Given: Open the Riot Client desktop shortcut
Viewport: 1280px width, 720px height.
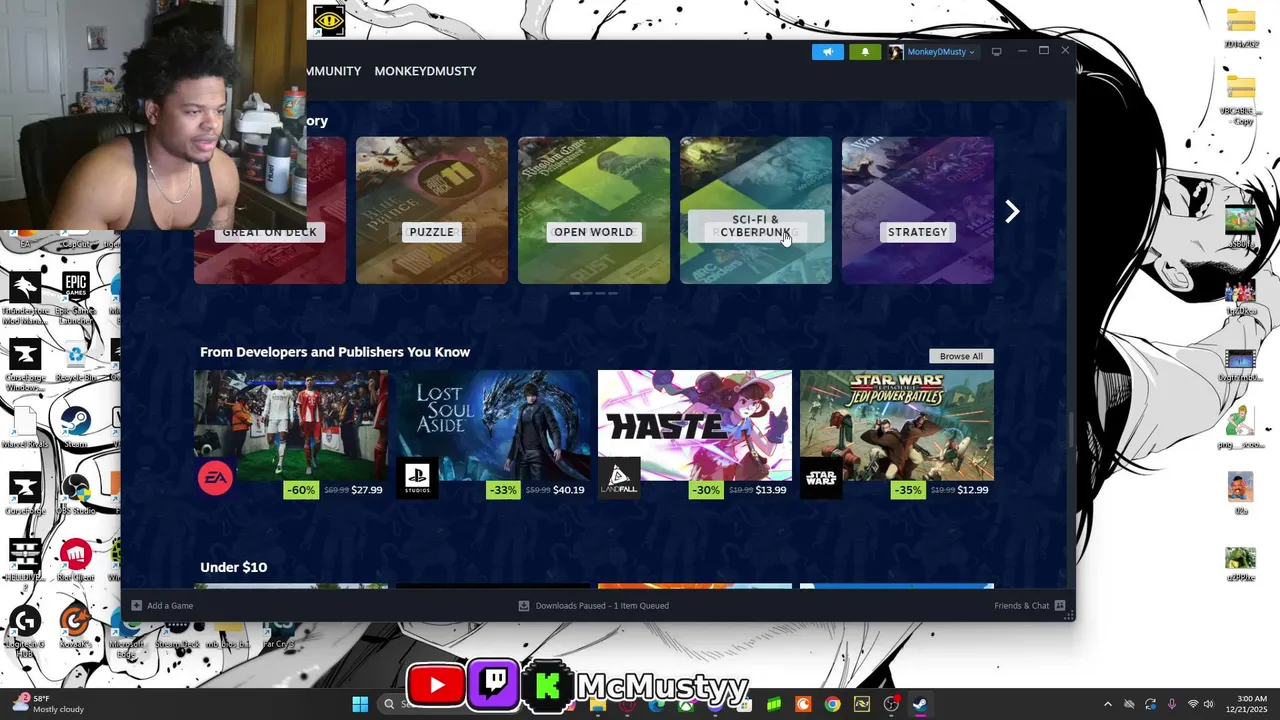Looking at the screenshot, I should (x=76, y=560).
